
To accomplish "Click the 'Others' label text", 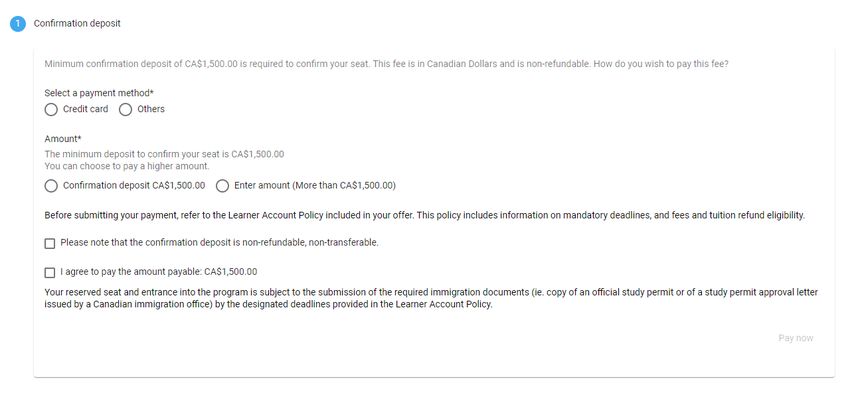I will (x=151, y=109).
